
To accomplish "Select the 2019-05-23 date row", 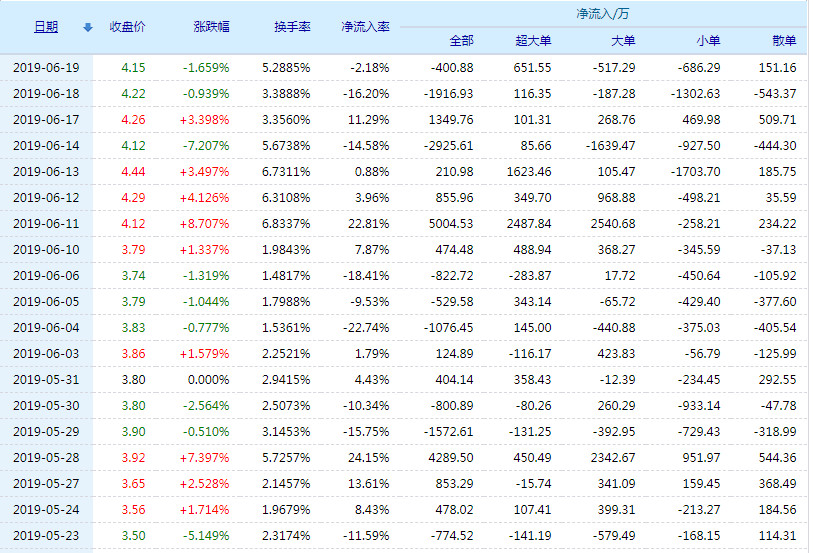I will point(46,536).
